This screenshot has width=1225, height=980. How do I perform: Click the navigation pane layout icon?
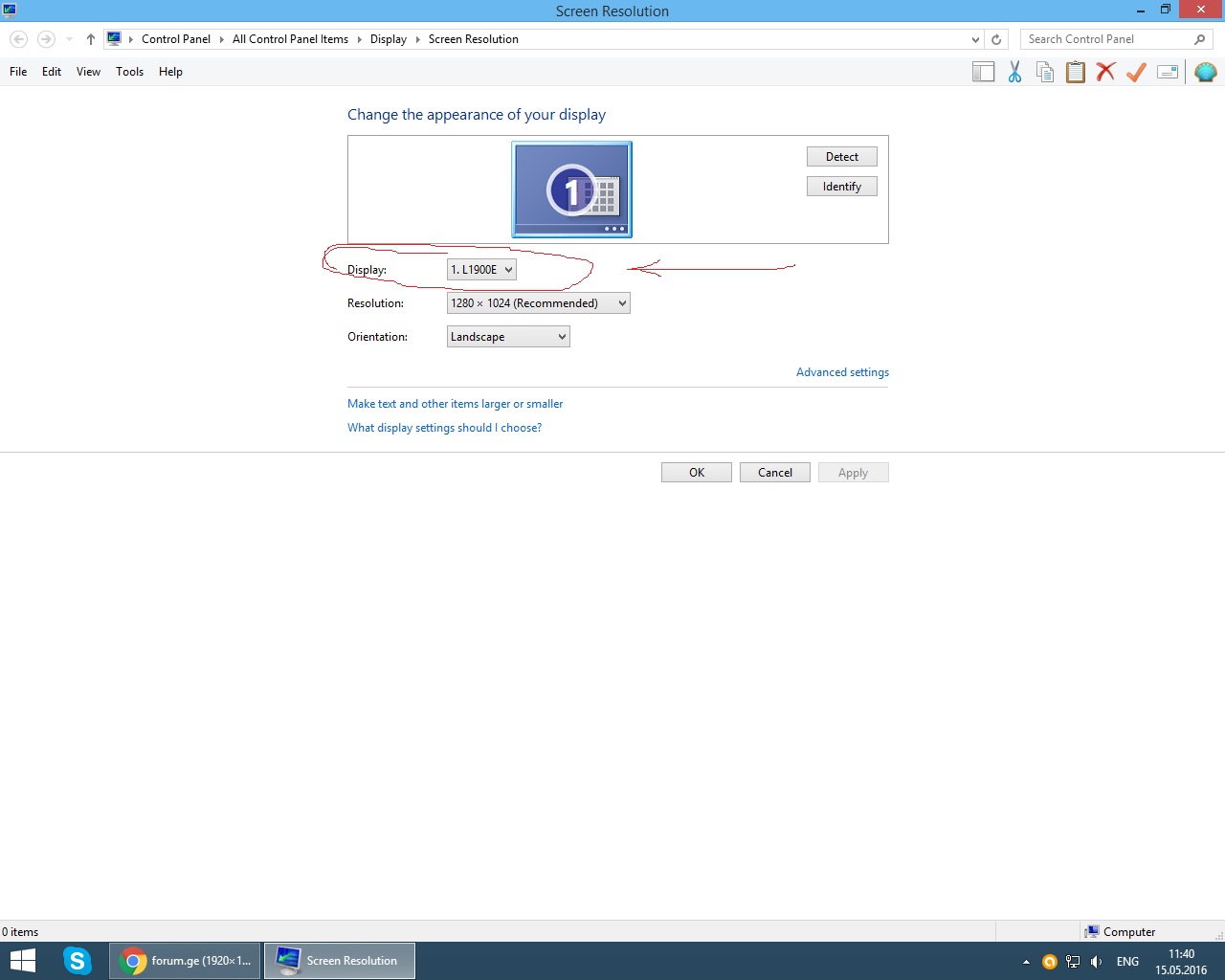(983, 72)
